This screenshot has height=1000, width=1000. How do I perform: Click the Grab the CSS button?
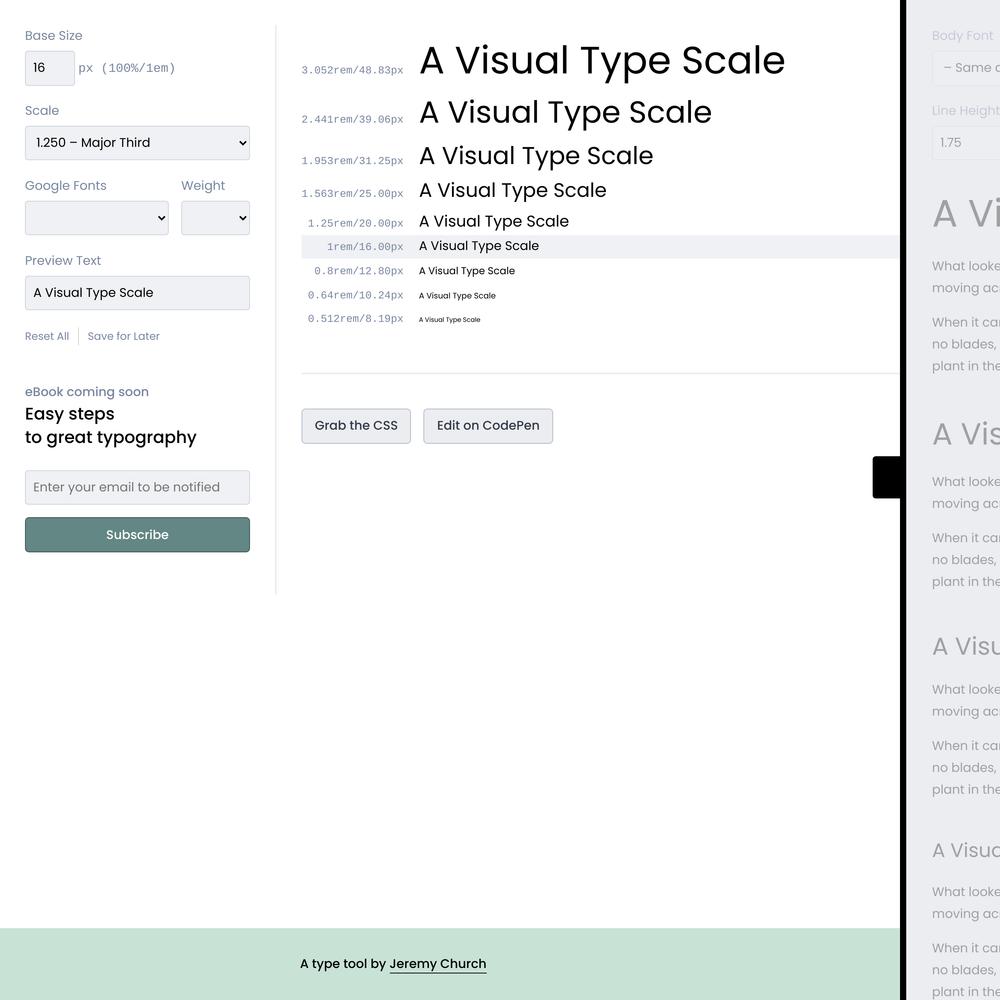tap(356, 426)
